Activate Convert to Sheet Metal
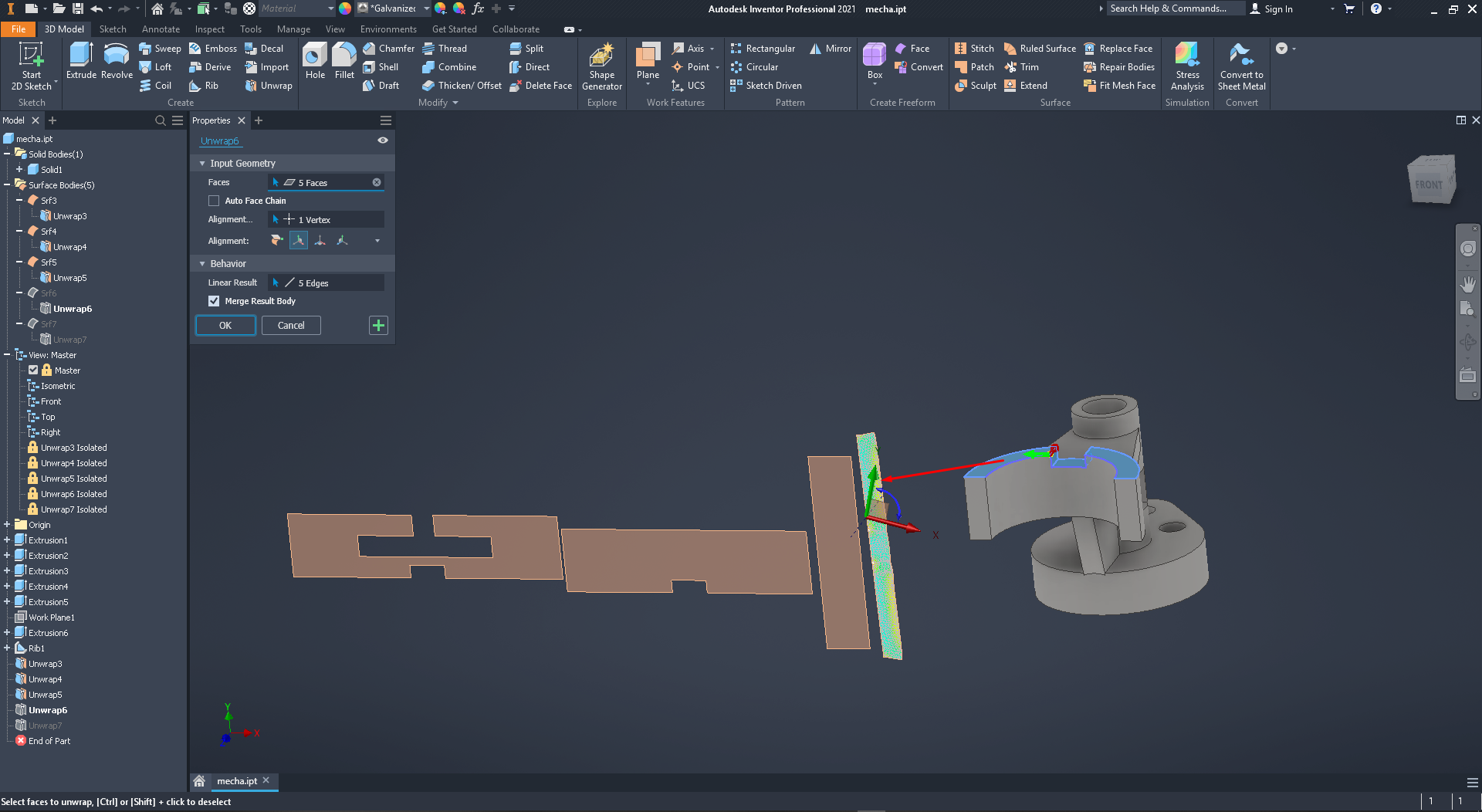Screen dimensions: 1482x812 [x=1240, y=66]
